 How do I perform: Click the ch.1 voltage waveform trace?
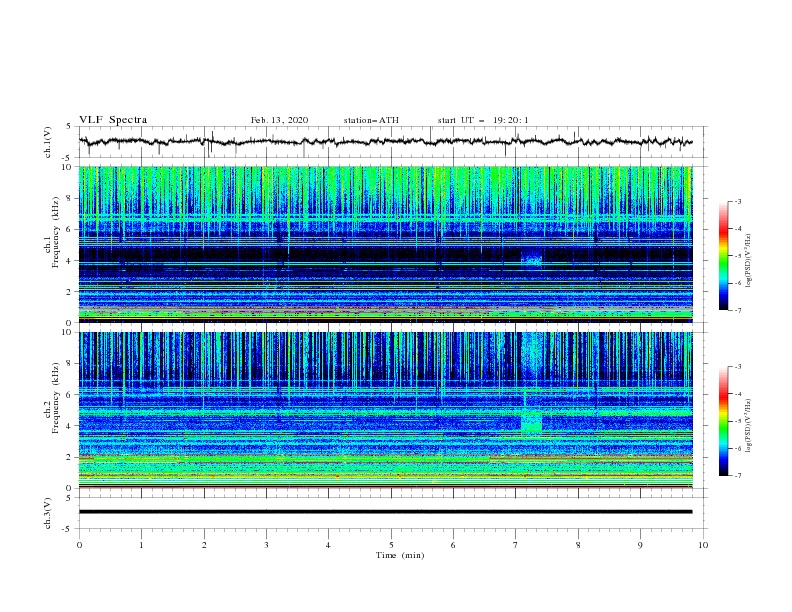pos(385,142)
